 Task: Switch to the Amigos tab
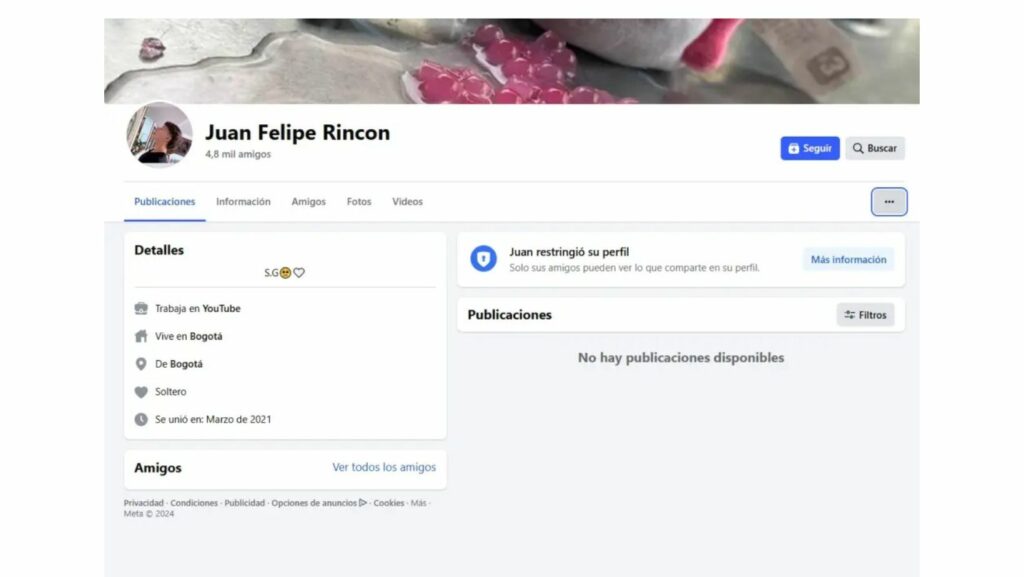tap(308, 202)
